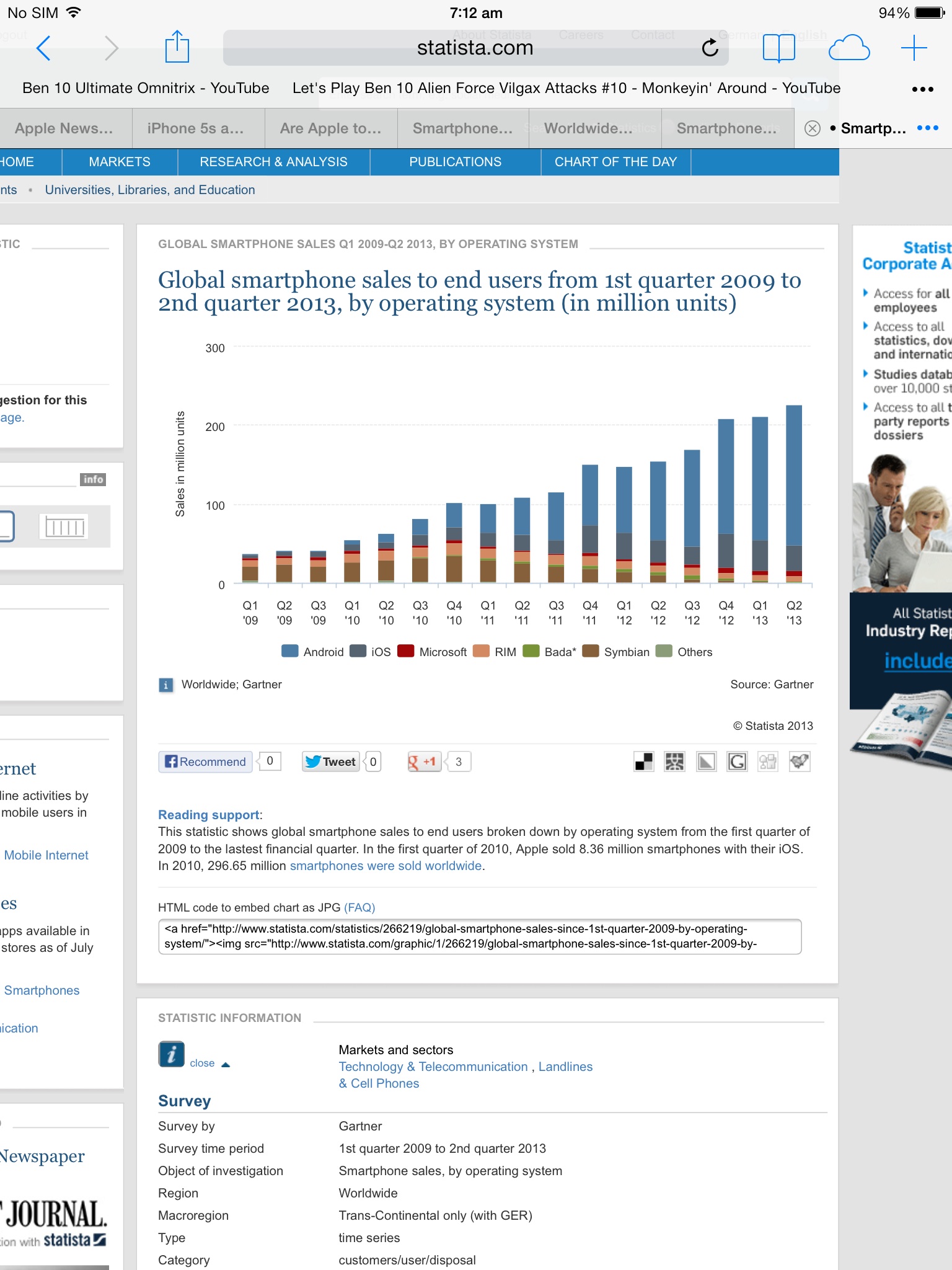952x1270 pixels.
Task: Tap the Wi-Fi status icon
Action: click(73, 12)
